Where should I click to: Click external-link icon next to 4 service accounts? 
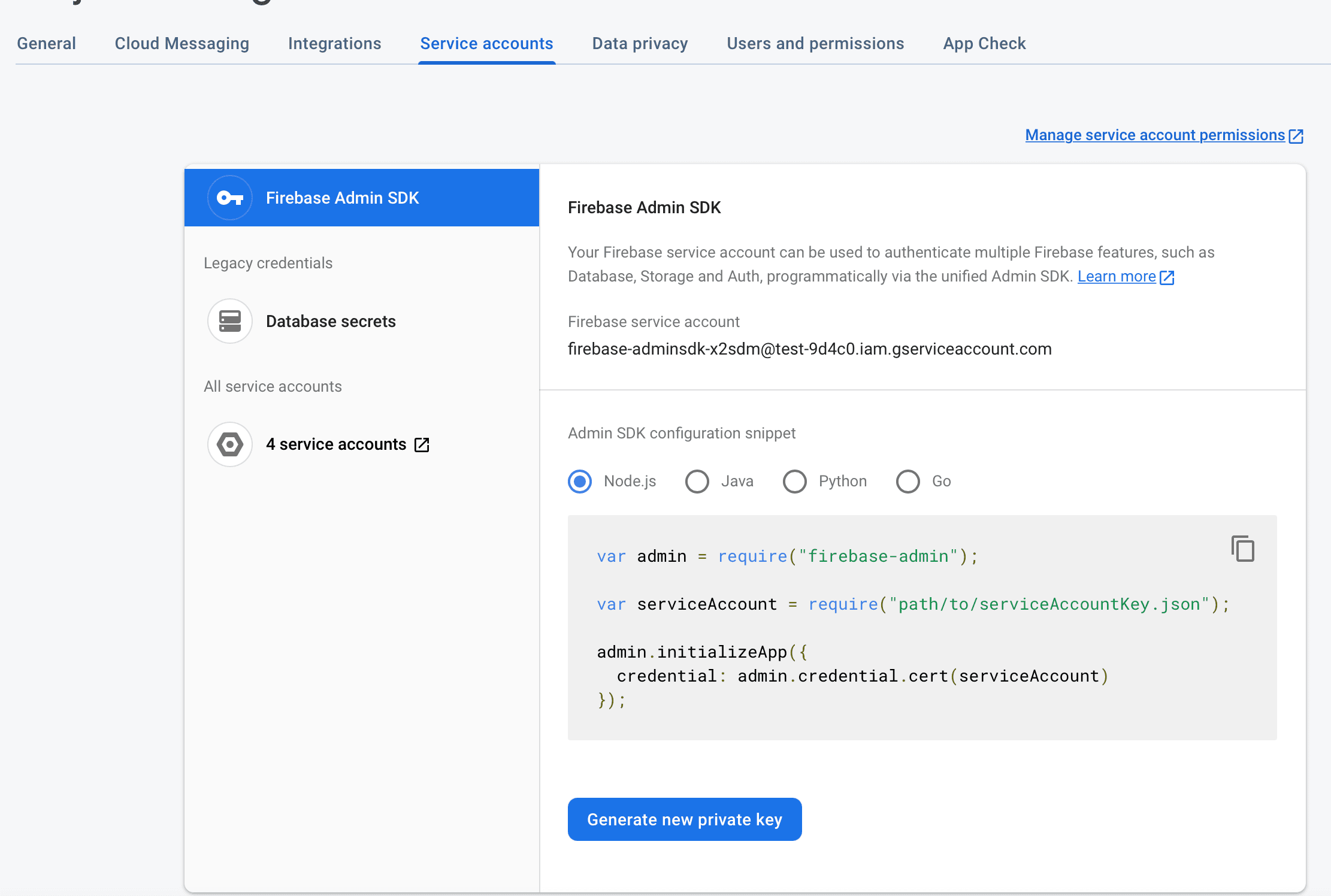tap(422, 444)
